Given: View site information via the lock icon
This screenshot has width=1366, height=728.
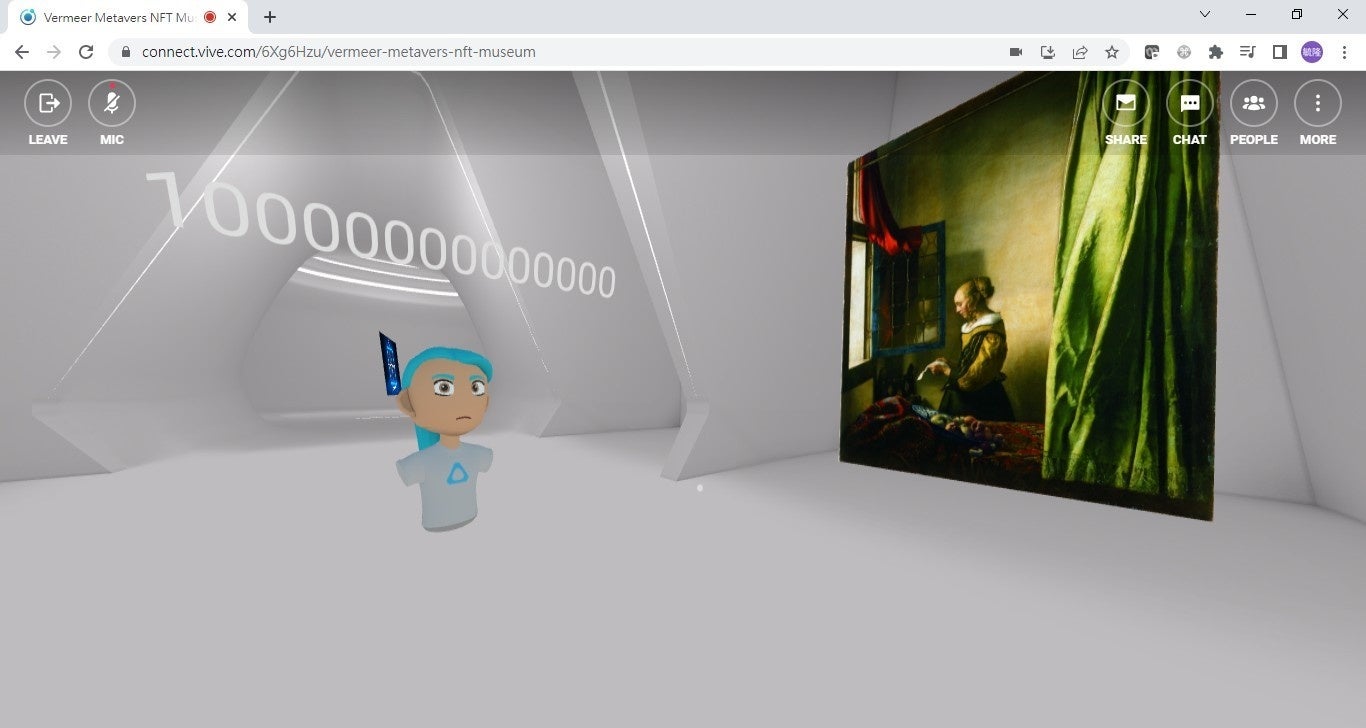Looking at the screenshot, I should 126,52.
